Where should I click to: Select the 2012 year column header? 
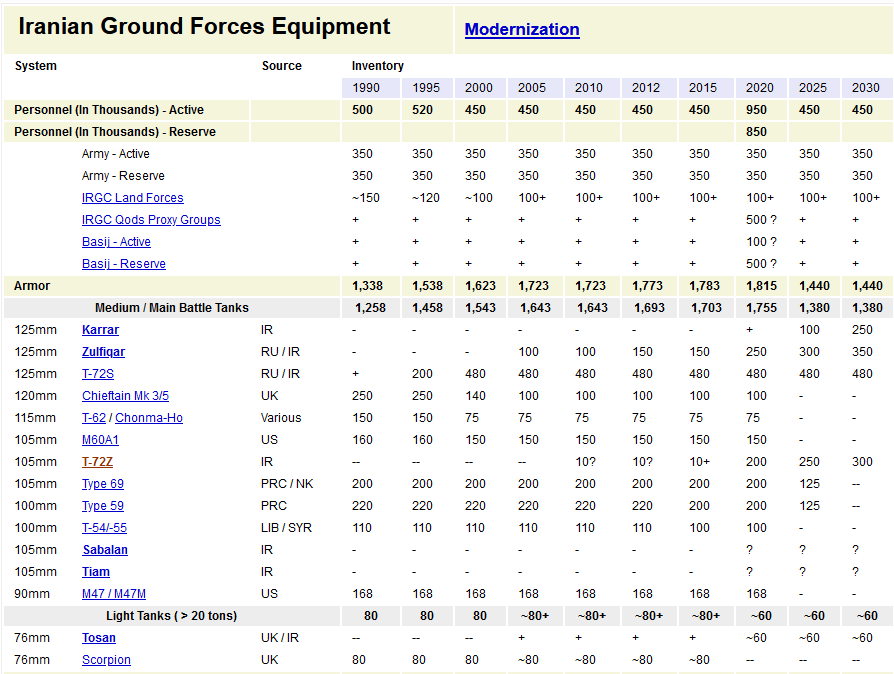tap(649, 88)
